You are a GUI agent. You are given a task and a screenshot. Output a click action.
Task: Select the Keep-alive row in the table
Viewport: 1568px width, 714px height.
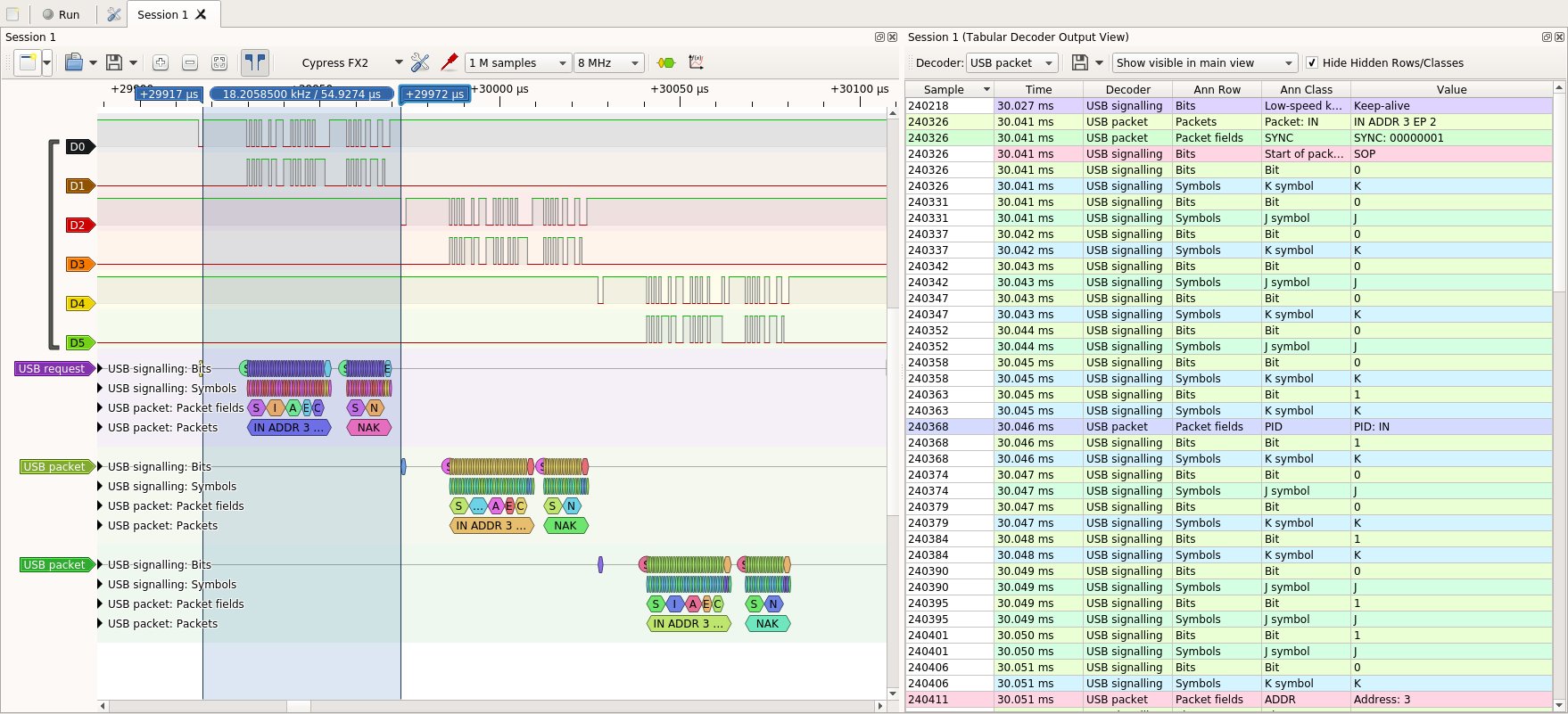click(1229, 105)
